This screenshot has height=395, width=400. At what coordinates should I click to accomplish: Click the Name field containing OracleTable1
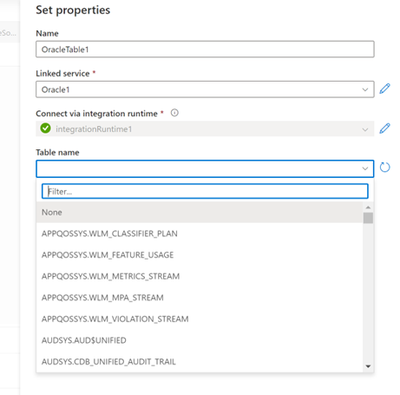[x=205, y=49]
